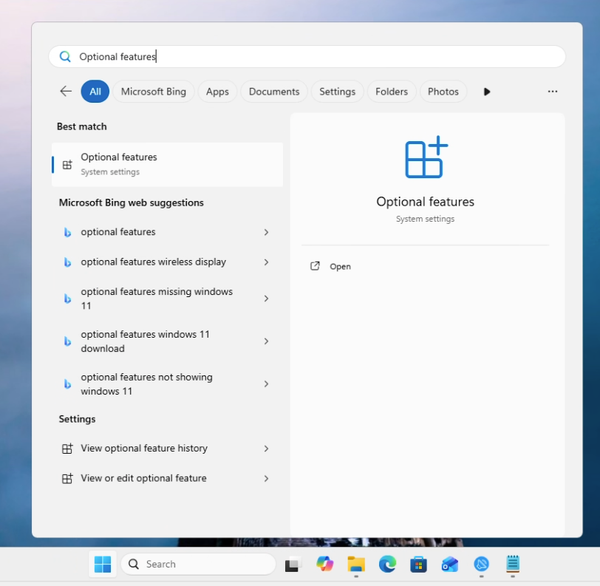The height and width of the screenshot is (586, 600).
Task: Open File Explorer from the taskbar
Action: (356, 564)
